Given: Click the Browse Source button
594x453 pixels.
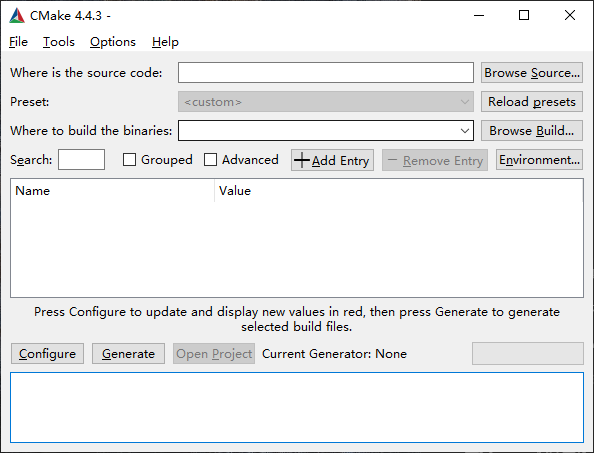Looking at the screenshot, I should [x=532, y=72].
